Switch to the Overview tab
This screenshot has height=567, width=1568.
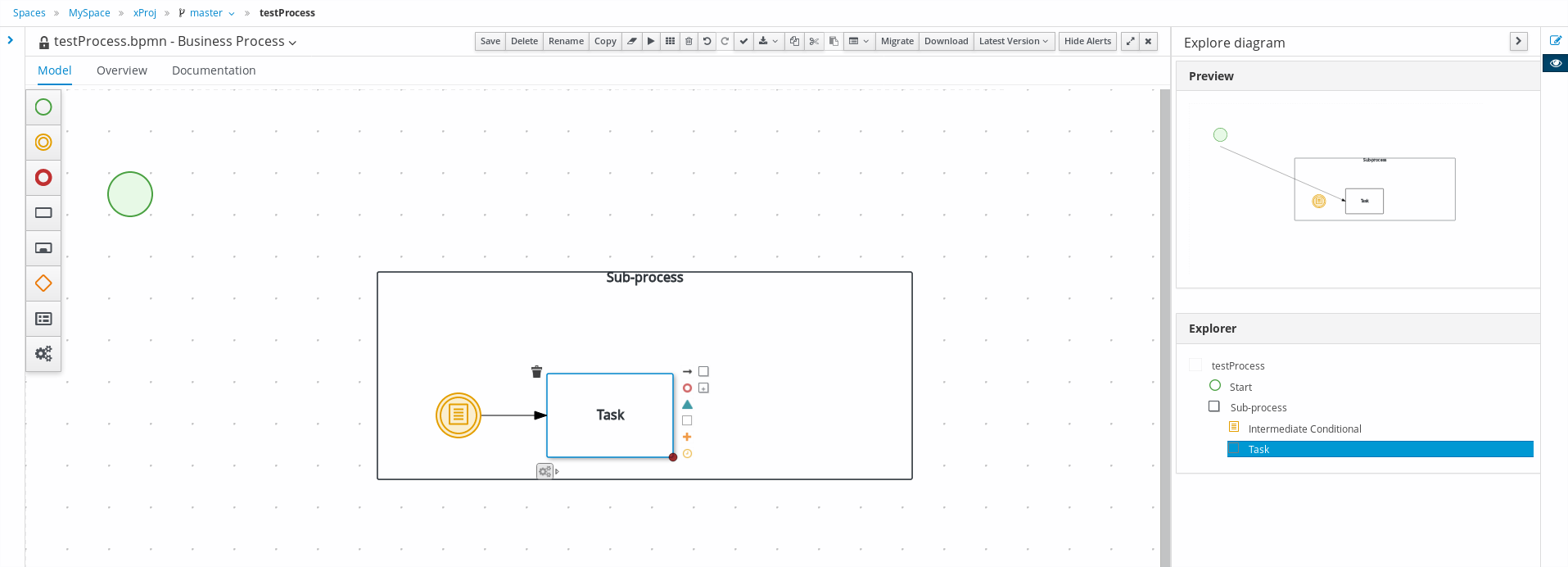(122, 70)
